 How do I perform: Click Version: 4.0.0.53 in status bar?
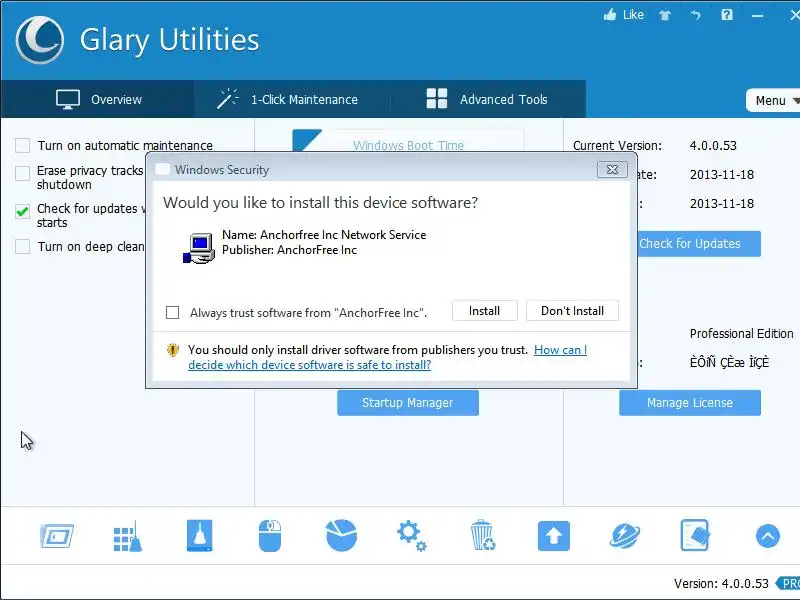pyautogui.click(x=721, y=584)
